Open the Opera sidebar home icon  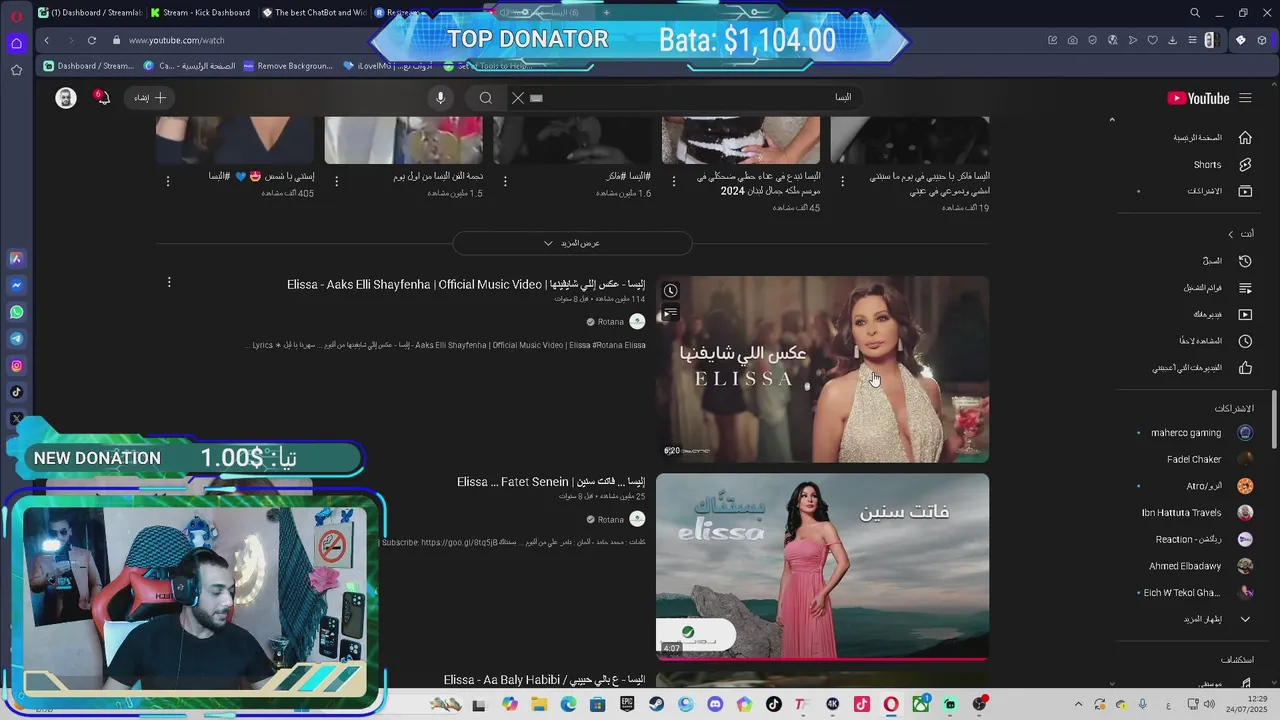point(16,43)
